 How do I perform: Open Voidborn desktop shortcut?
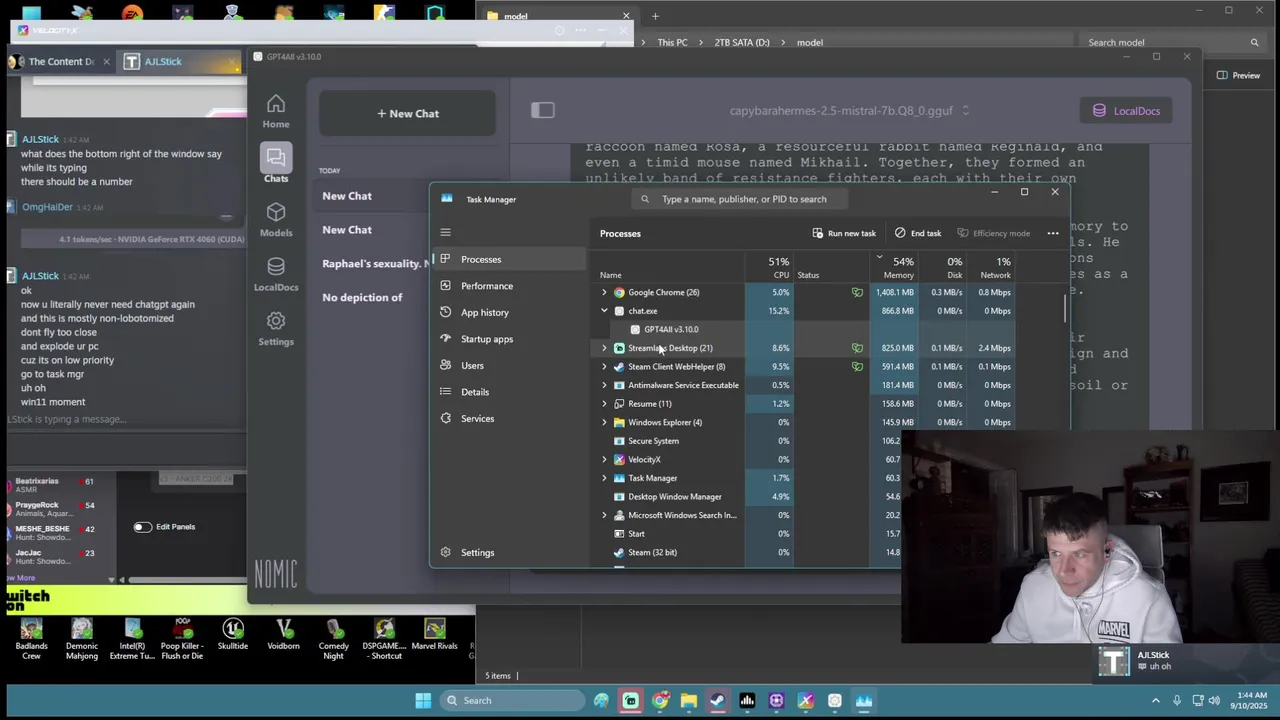tap(283, 634)
